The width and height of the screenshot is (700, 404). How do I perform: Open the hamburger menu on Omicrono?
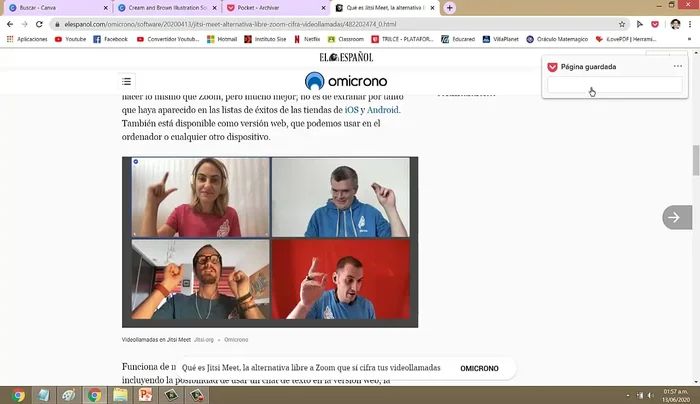126,81
